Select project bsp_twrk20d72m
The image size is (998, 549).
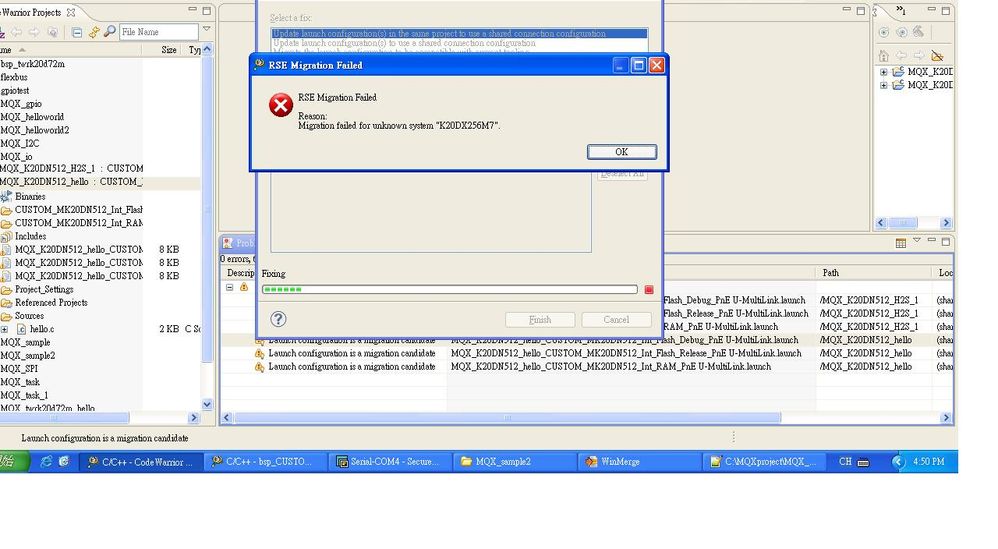coord(32,64)
